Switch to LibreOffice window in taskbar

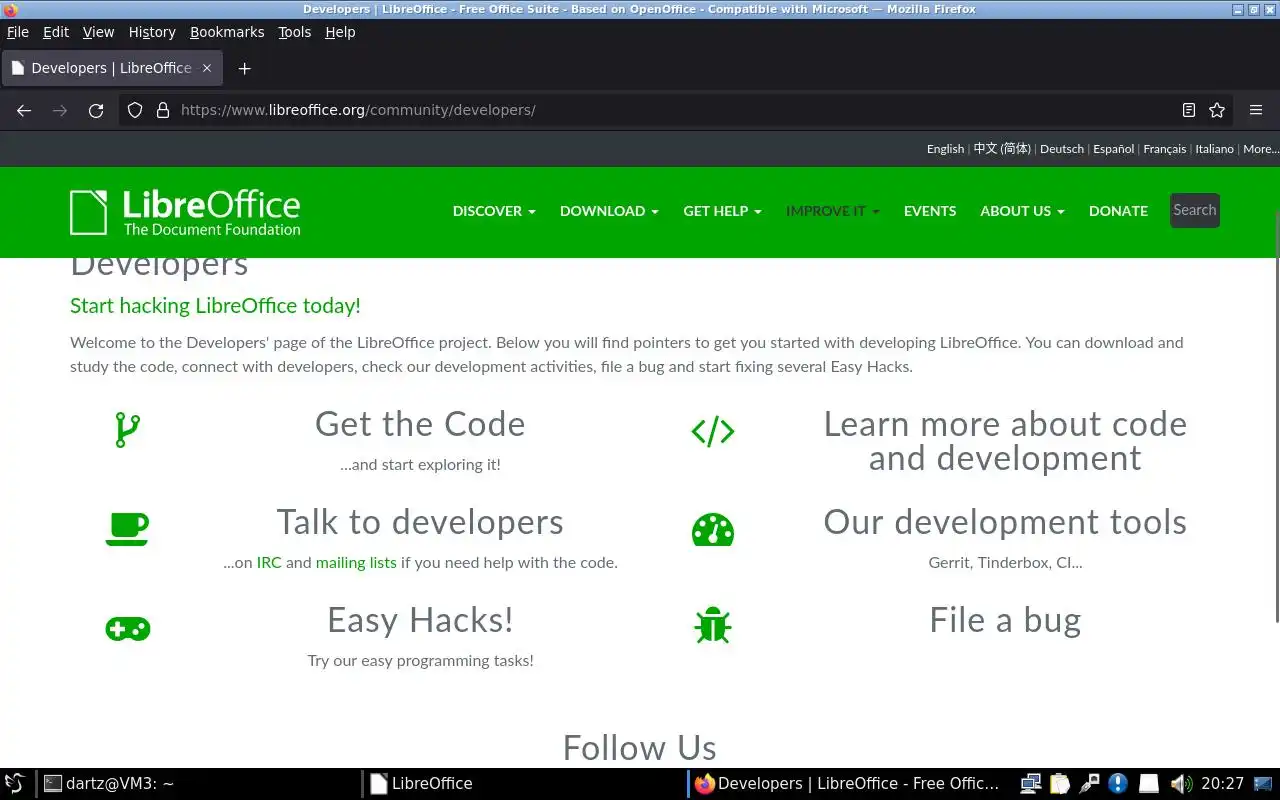pos(524,783)
